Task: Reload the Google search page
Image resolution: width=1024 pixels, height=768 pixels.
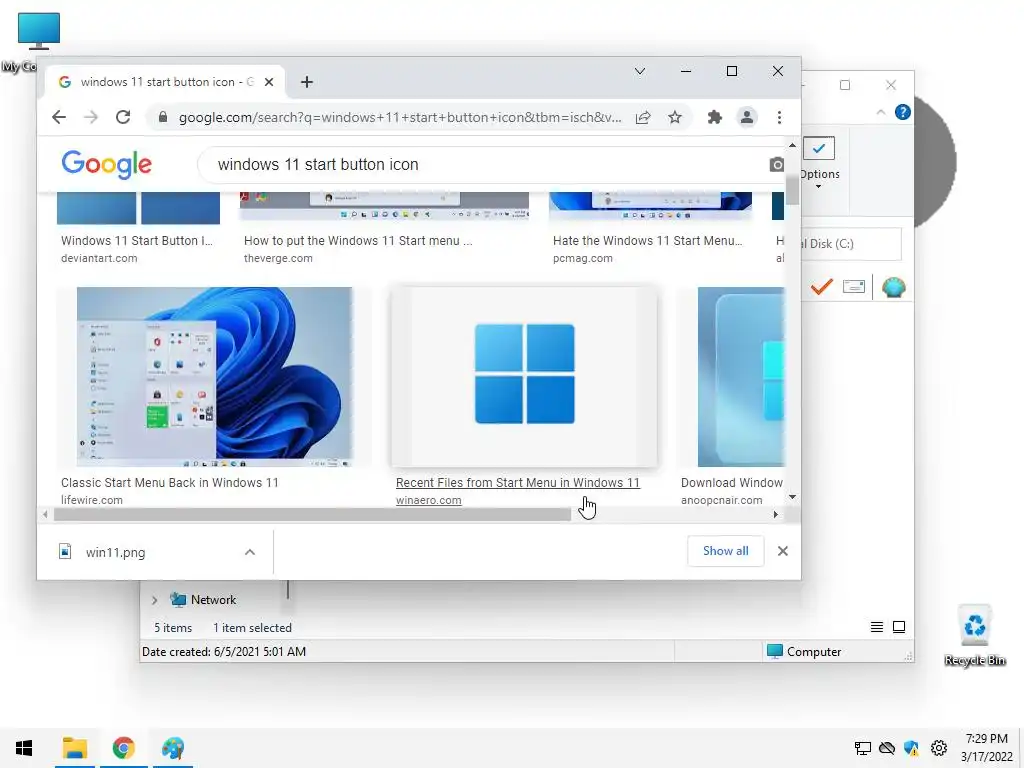Action: (x=123, y=118)
